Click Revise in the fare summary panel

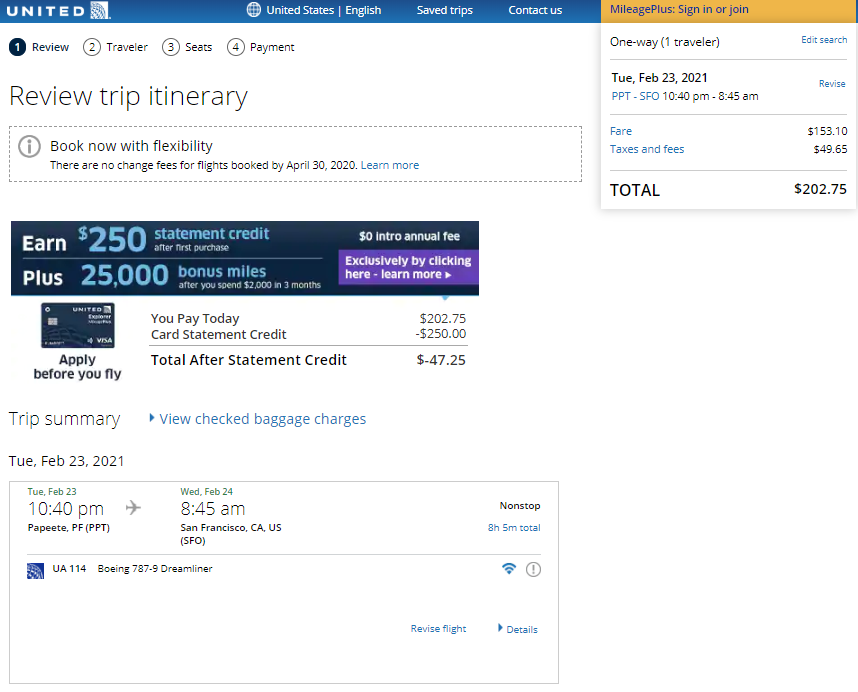point(832,84)
